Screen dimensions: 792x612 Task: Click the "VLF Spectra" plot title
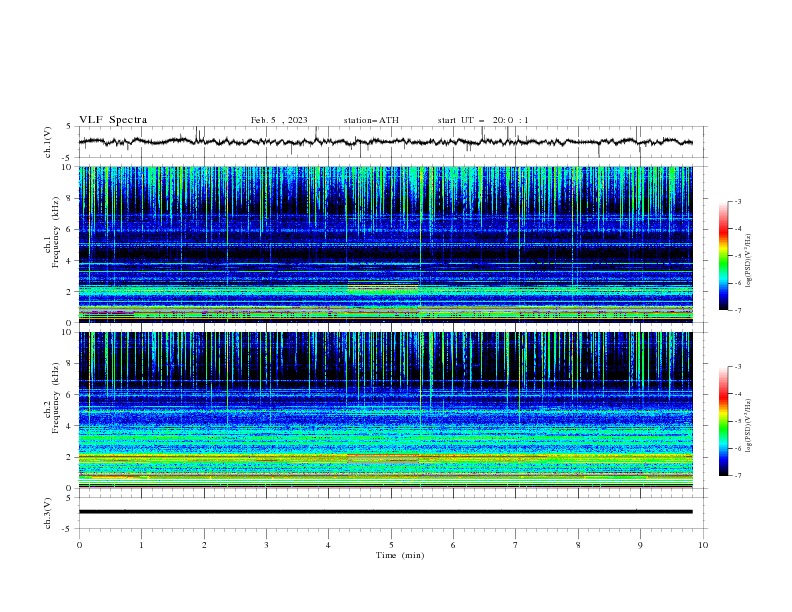click(113, 120)
